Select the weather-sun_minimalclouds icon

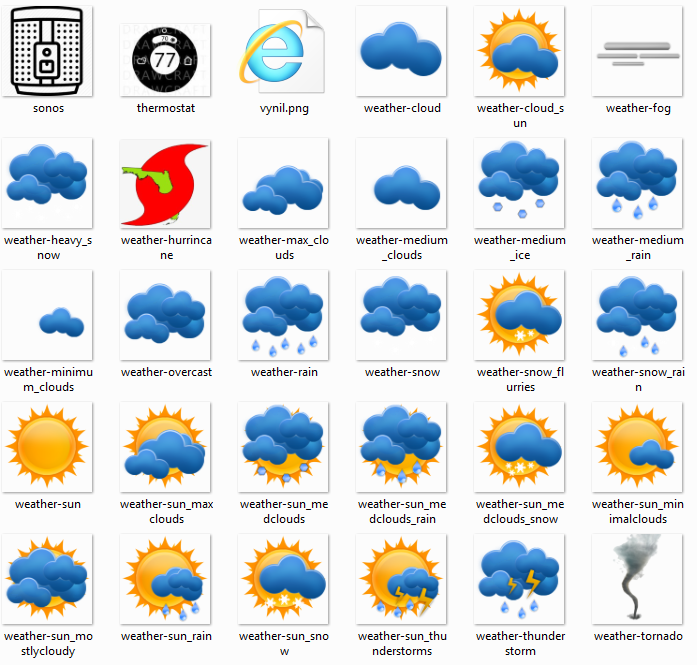click(x=637, y=447)
